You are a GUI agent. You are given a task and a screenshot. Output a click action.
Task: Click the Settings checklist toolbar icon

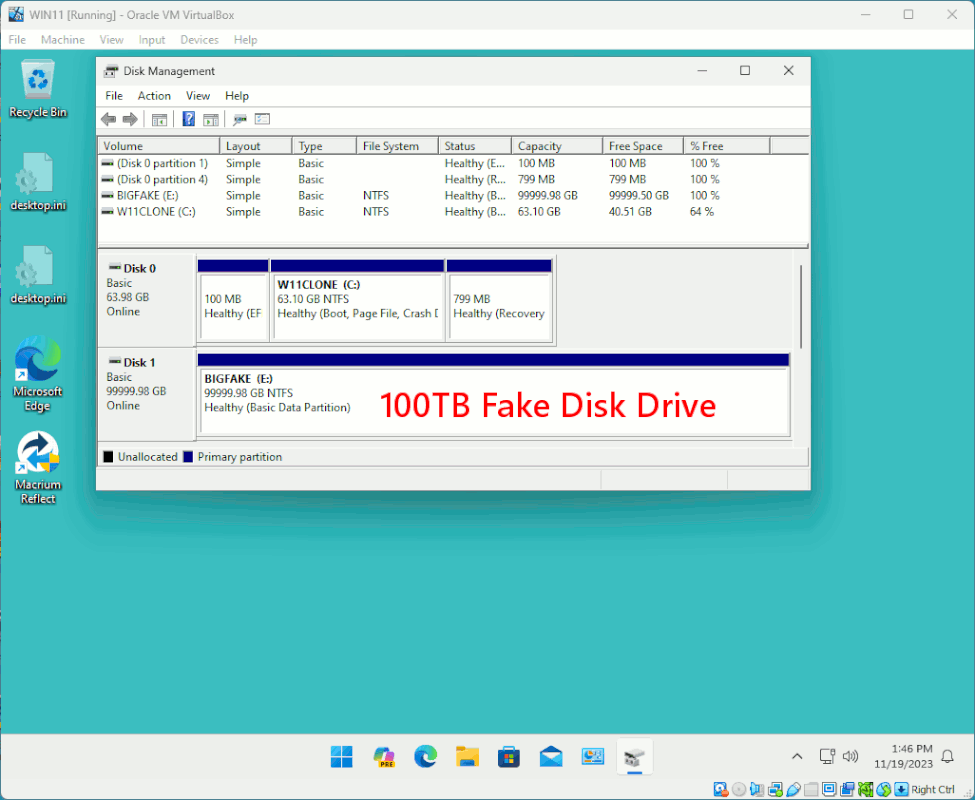262,119
